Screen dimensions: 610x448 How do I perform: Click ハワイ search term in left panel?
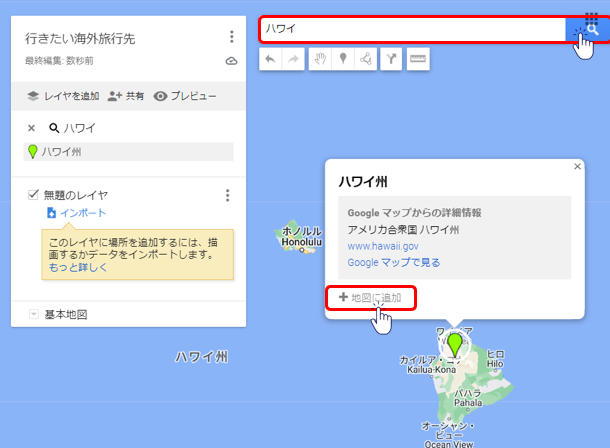coord(79,128)
